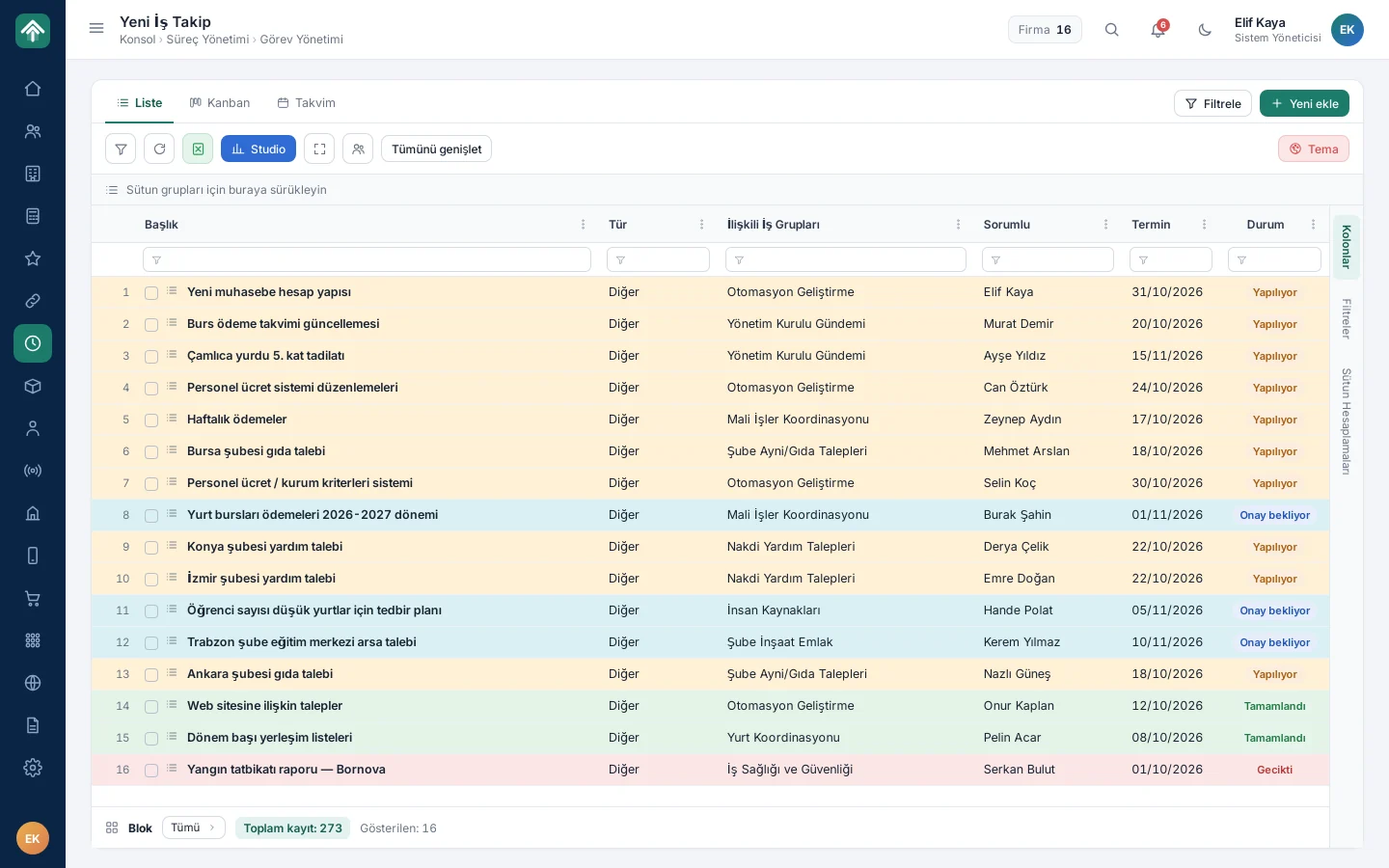Click the Sorumlu column filter field

[x=1048, y=259]
